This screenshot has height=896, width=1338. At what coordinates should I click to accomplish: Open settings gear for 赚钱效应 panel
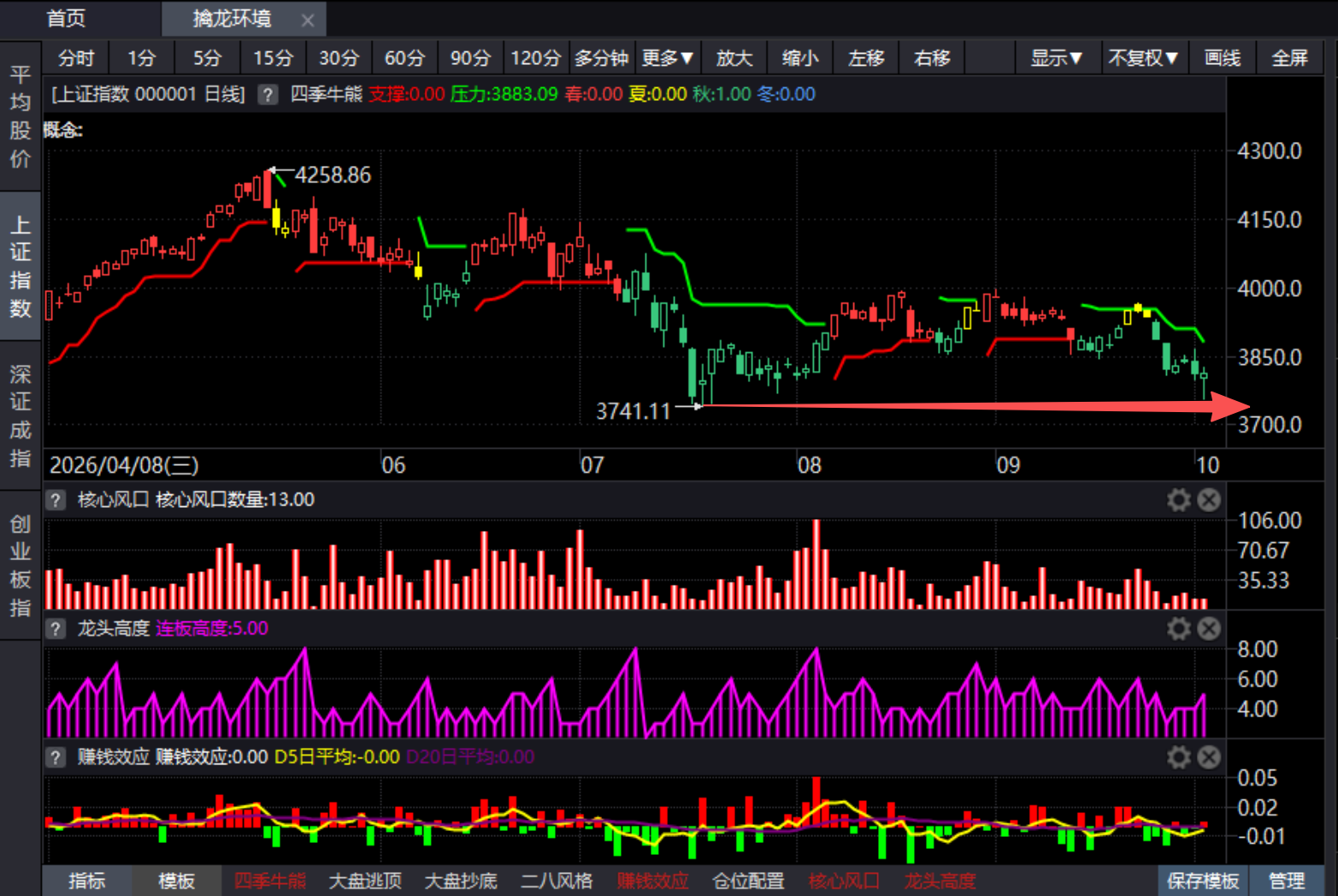click(1179, 757)
